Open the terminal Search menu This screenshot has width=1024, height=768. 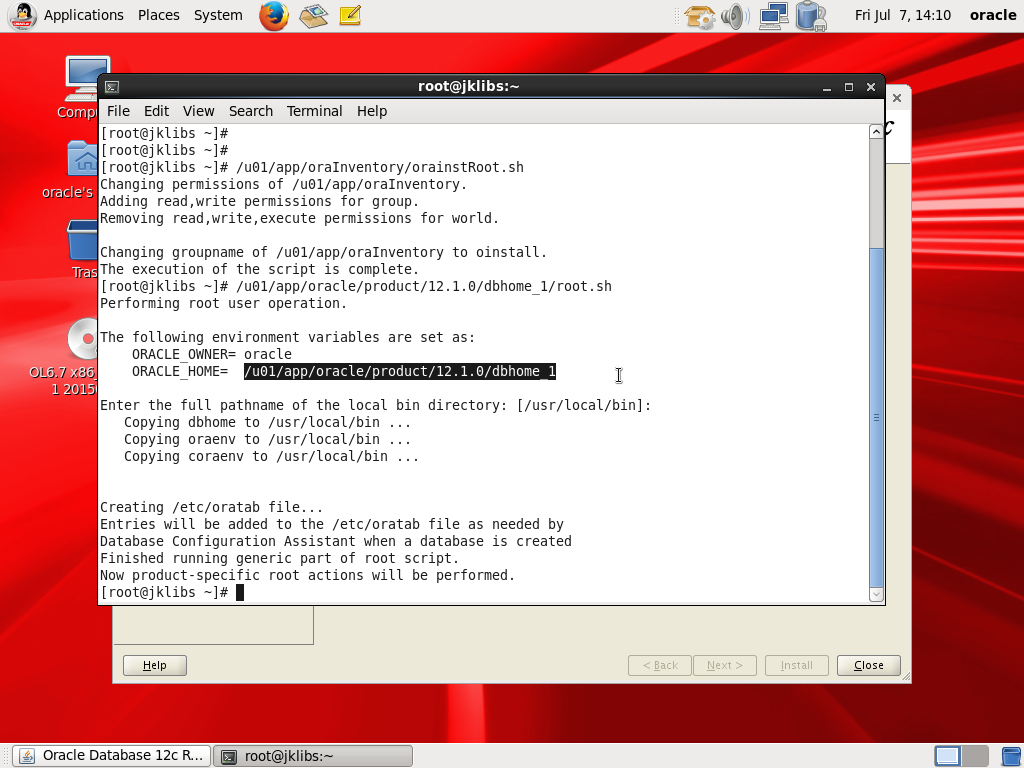[251, 111]
